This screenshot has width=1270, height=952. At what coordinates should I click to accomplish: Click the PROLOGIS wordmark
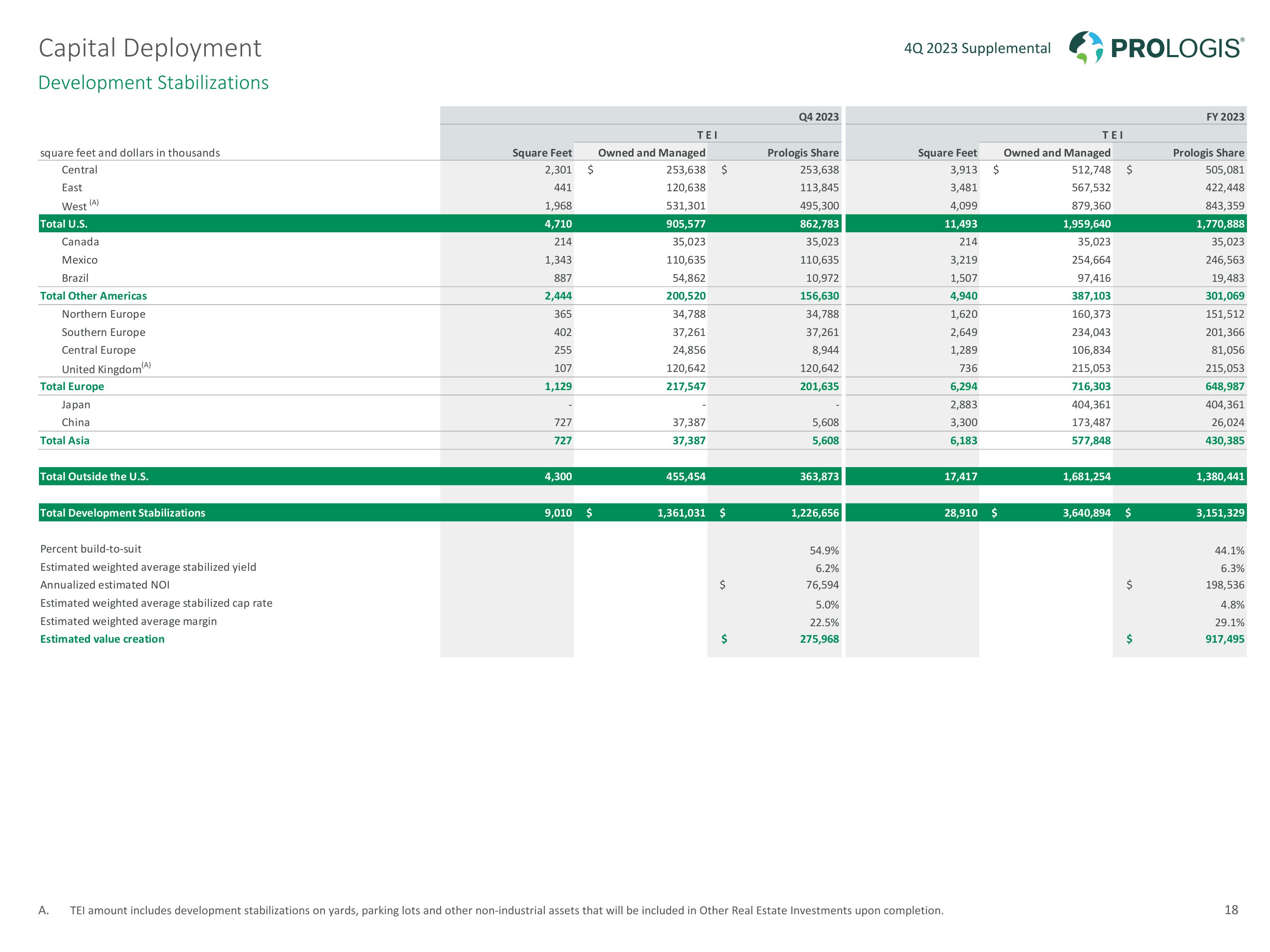[x=1176, y=48]
